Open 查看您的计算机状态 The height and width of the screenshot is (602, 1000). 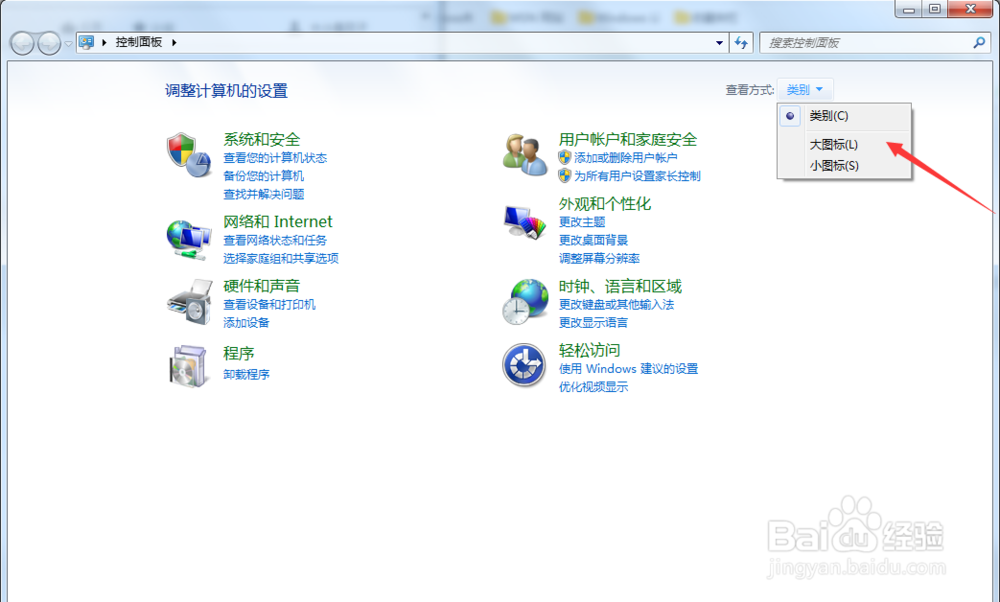pyautogui.click(x=275, y=158)
